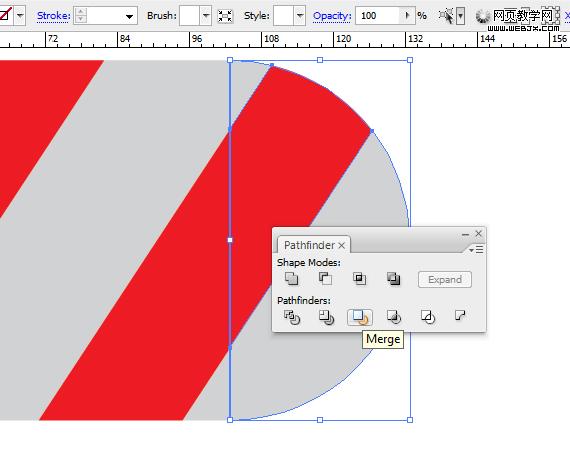Switch to the Pathfinder tab

pos(309,245)
